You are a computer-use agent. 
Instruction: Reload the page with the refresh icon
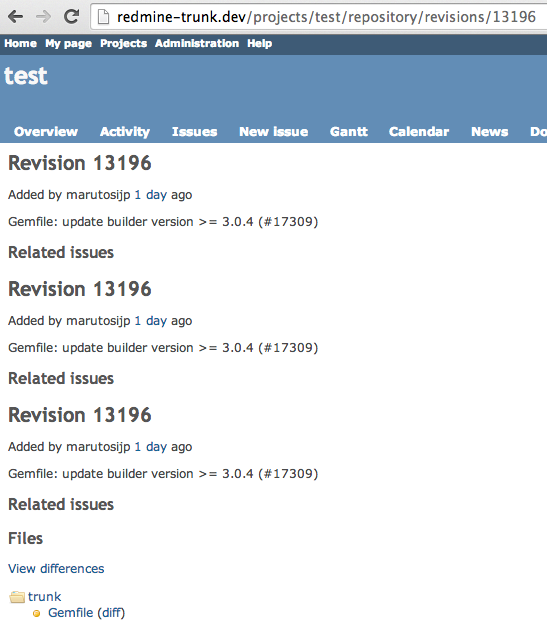tap(72, 16)
